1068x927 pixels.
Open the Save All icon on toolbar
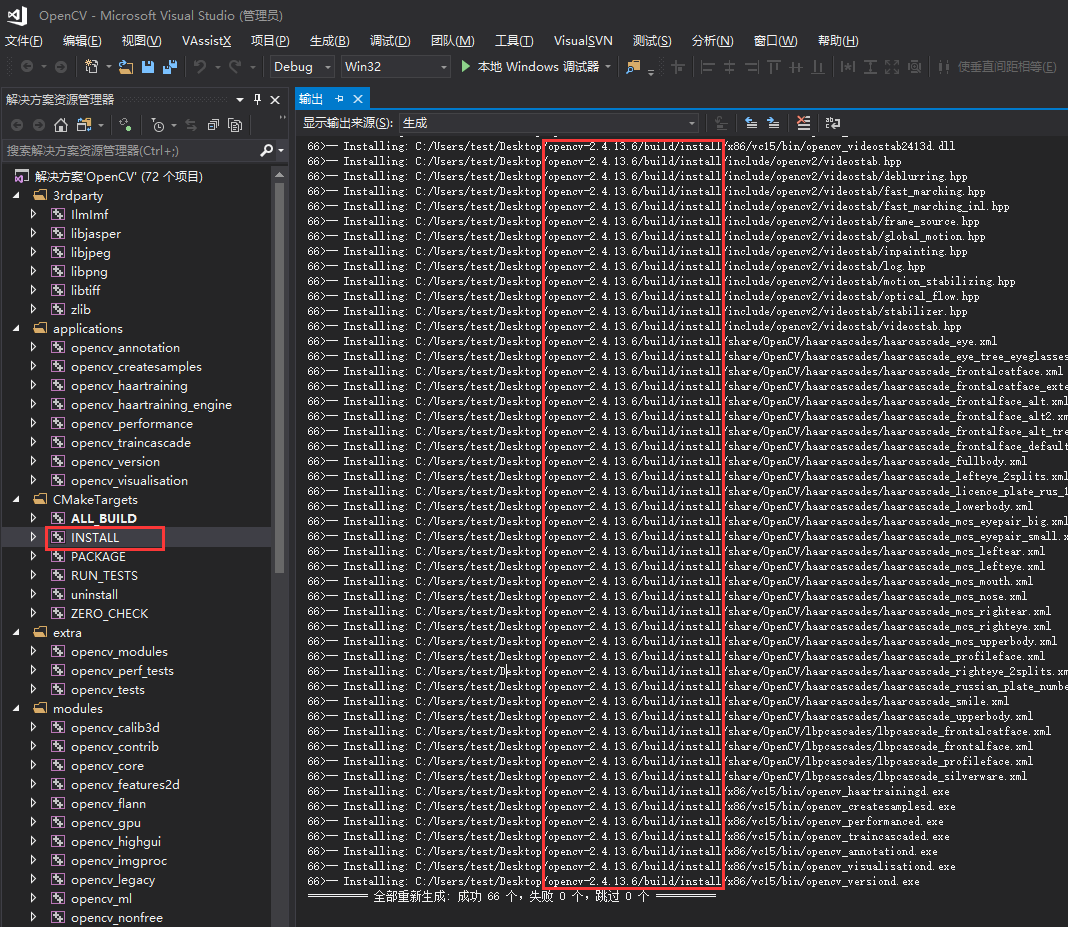tap(169, 67)
